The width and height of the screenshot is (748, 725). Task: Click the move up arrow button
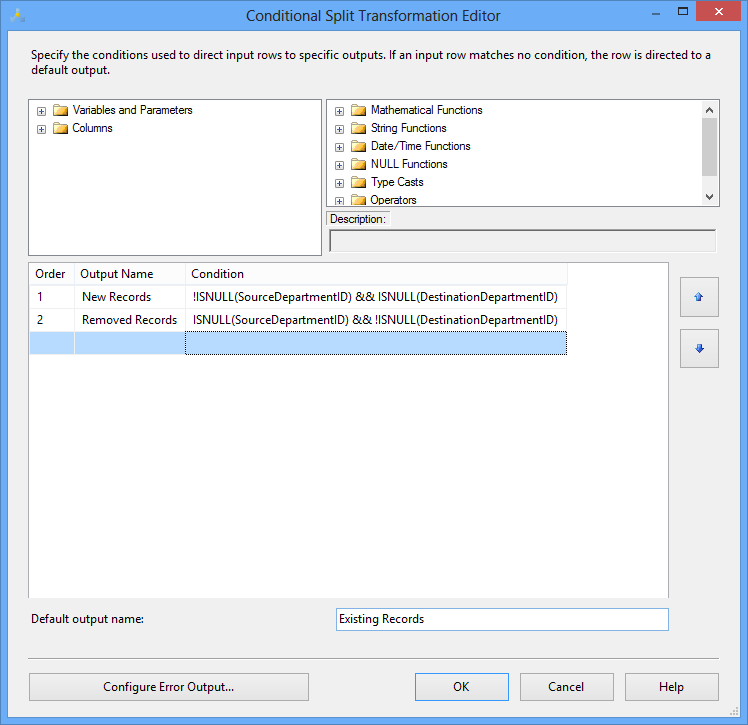tap(699, 297)
